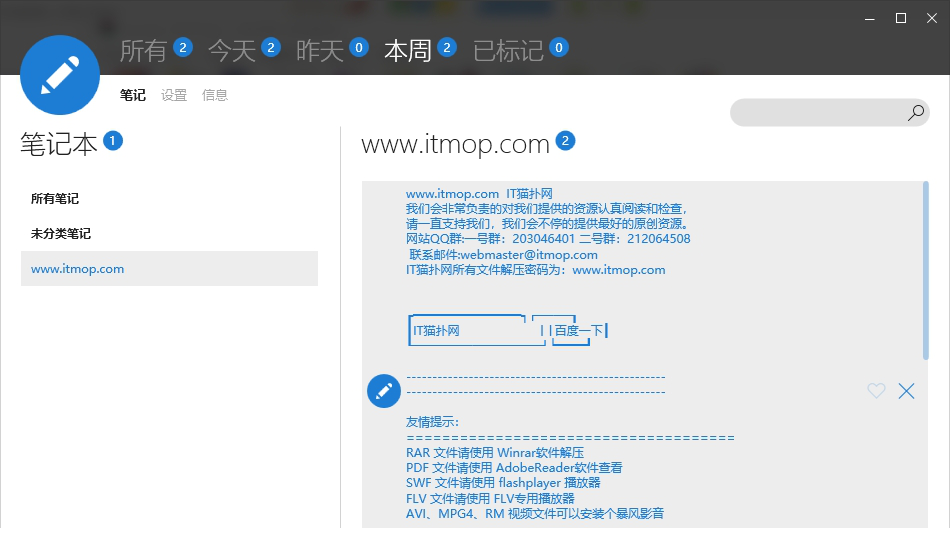Open the 已标记 filter tab

[x=508, y=50]
